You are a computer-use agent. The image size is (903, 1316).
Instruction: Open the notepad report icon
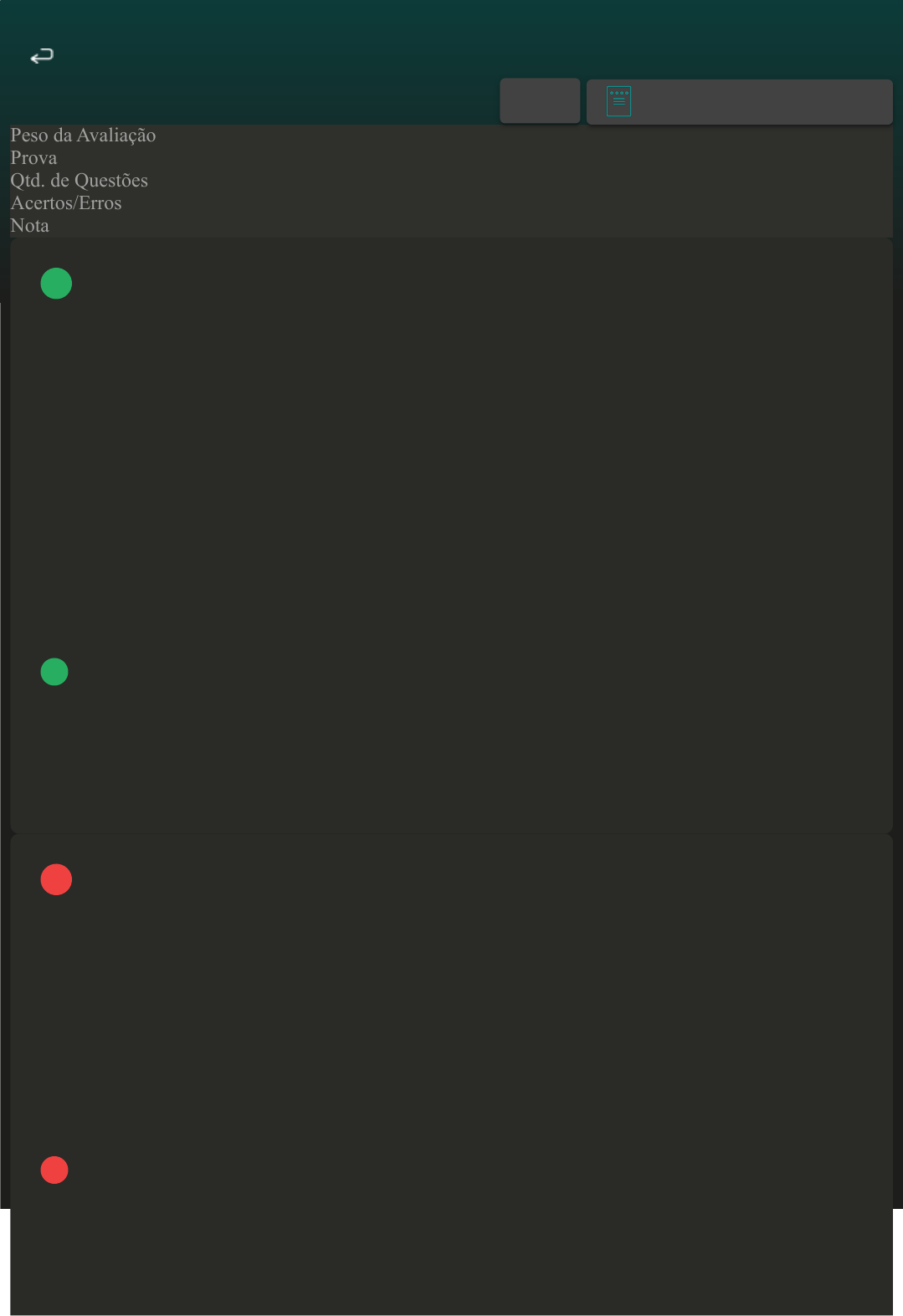pos(618,101)
